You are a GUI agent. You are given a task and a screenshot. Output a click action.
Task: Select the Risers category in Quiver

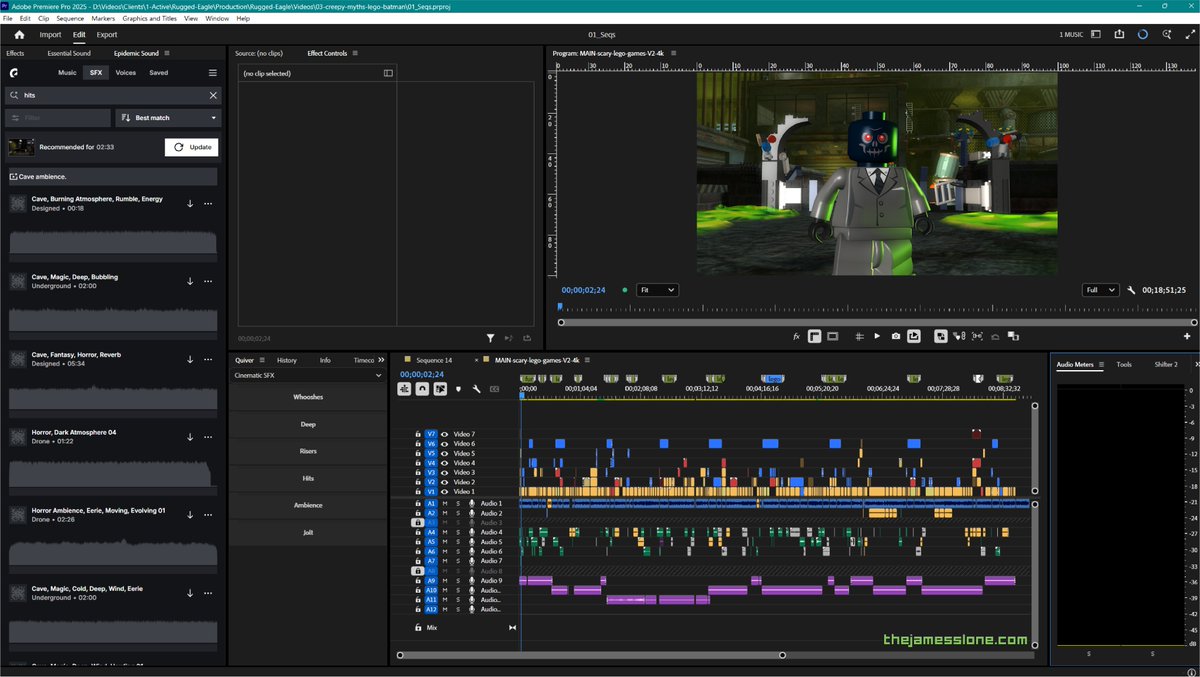click(308, 451)
